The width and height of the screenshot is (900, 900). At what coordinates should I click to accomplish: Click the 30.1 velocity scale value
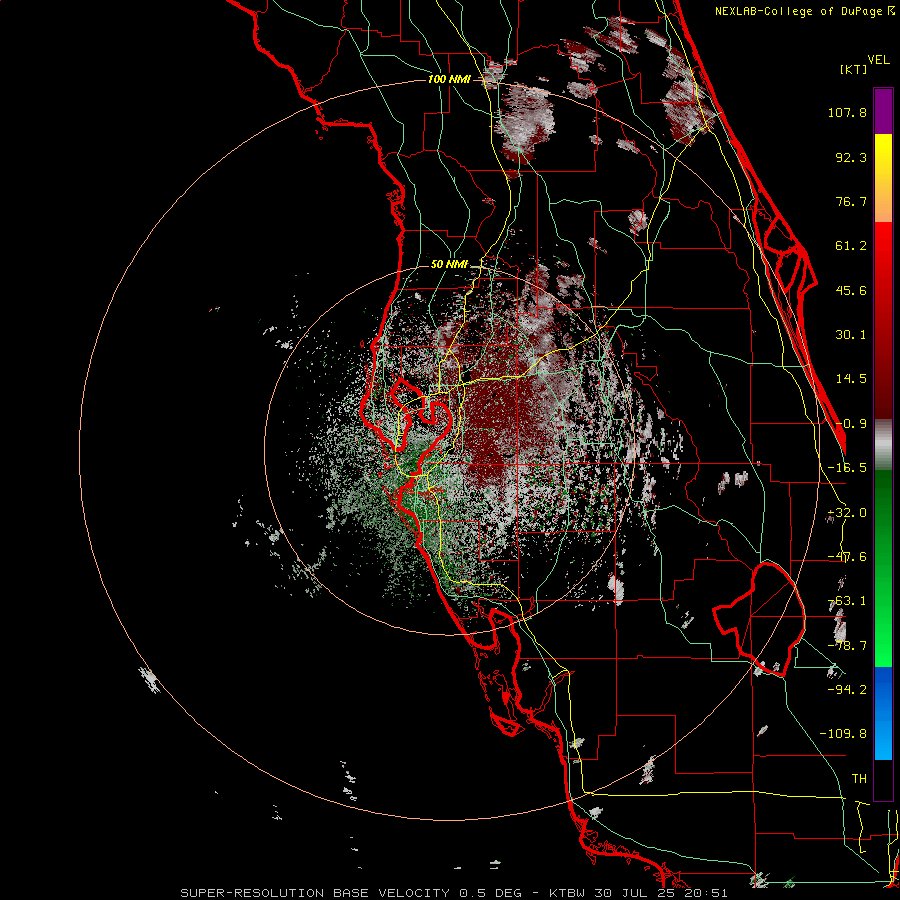pos(851,335)
